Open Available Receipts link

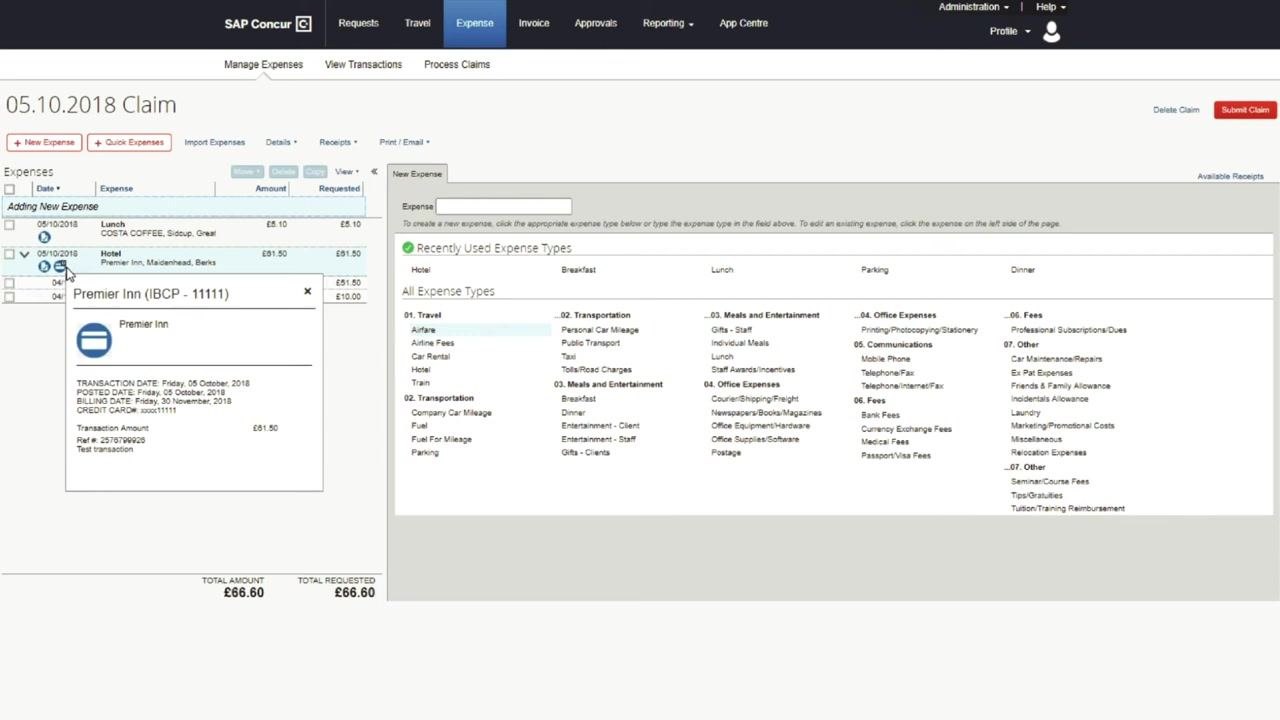(x=1230, y=177)
